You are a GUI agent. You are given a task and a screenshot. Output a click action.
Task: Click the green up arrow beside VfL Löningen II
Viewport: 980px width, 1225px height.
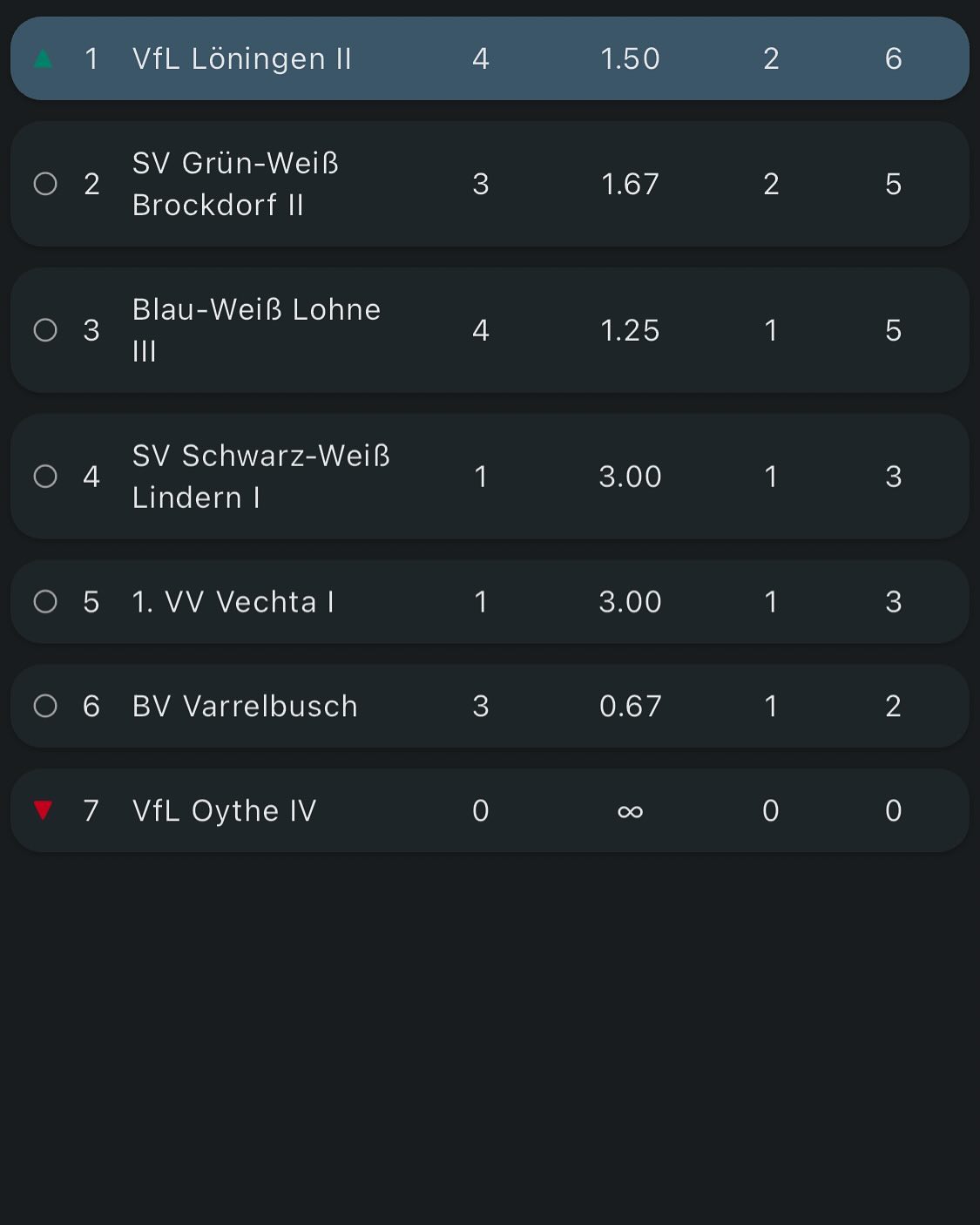click(x=43, y=59)
